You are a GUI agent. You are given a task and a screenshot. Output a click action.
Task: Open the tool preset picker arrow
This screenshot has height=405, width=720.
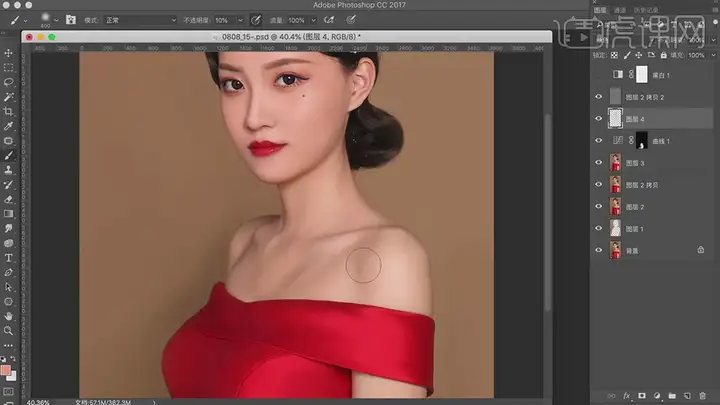(x=25, y=21)
